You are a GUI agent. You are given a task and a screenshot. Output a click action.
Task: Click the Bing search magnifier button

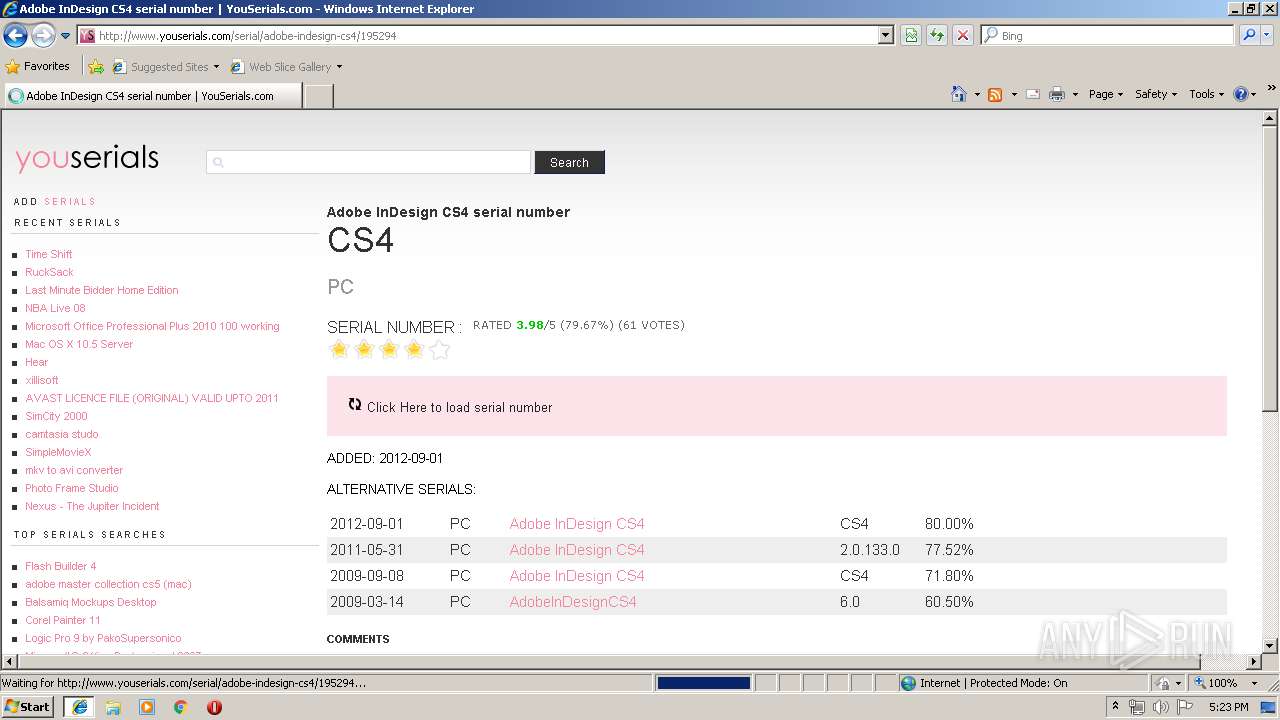click(1248, 35)
